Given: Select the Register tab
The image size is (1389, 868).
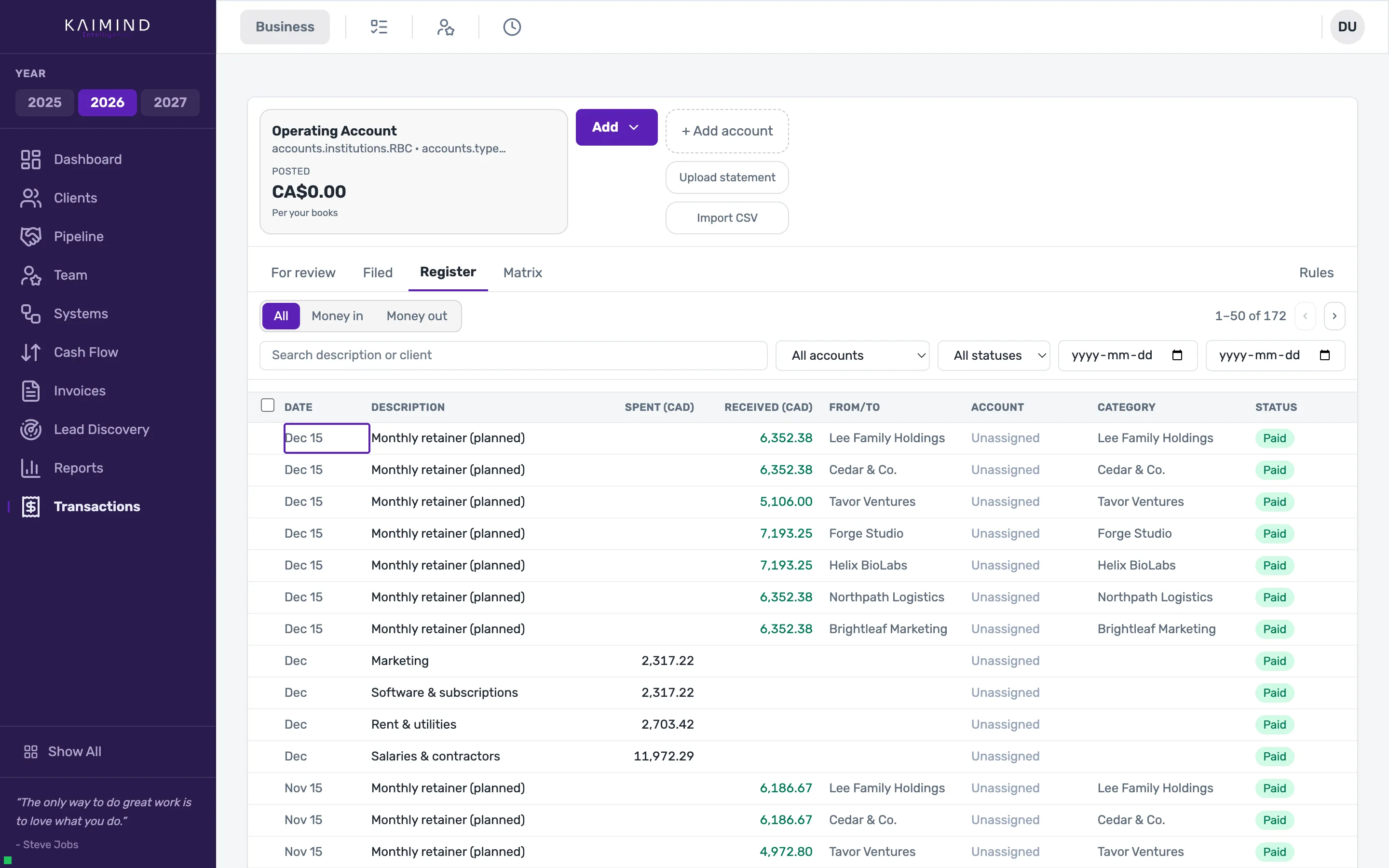Looking at the screenshot, I should coord(448,272).
